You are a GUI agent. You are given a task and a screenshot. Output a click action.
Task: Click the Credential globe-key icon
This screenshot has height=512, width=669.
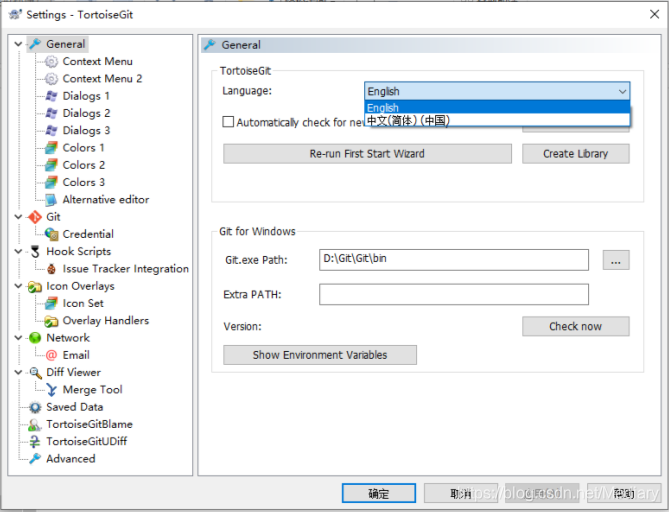pos(51,234)
